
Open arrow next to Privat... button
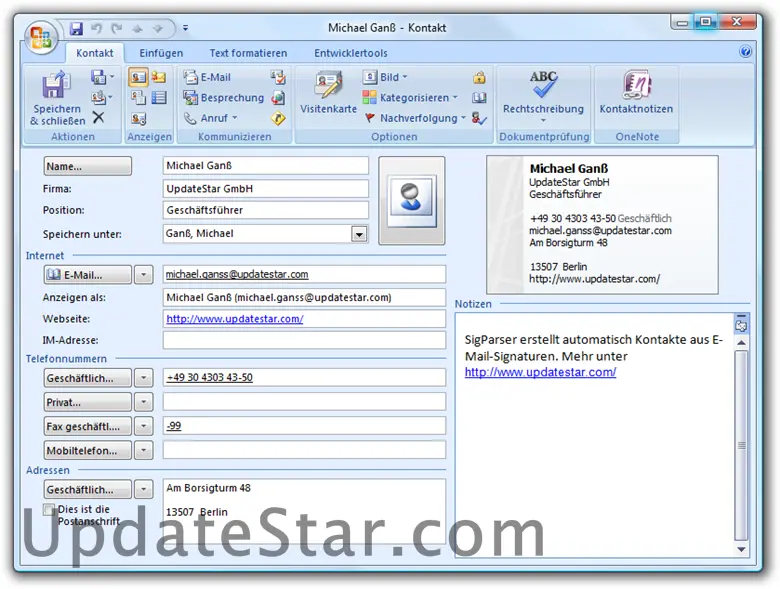coord(143,402)
